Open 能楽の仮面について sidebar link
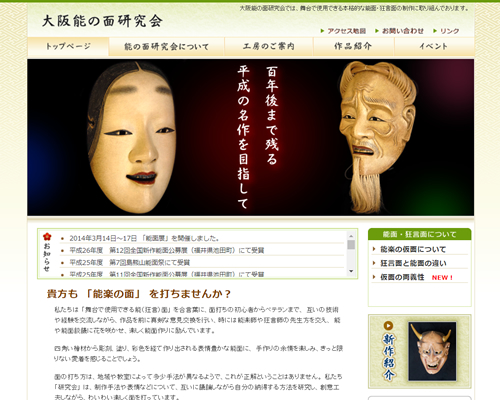Screen dimensions: 500x400 413,249
